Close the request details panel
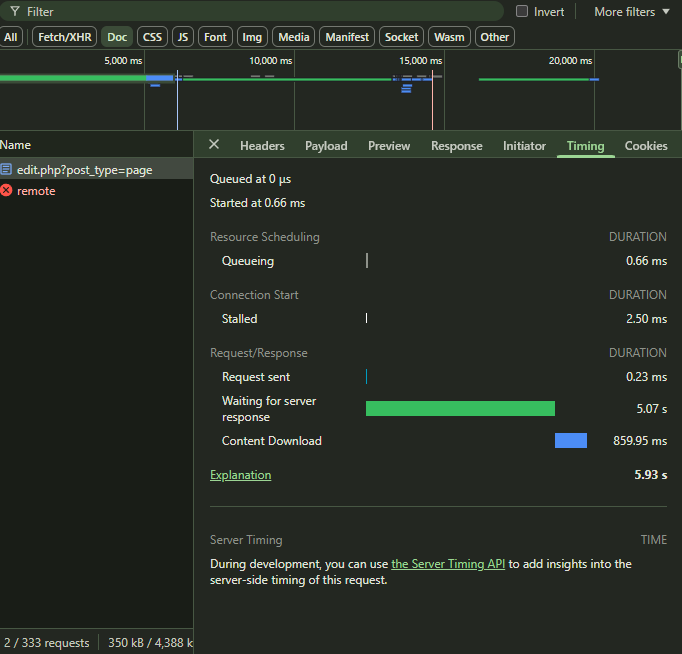682x654 pixels. coord(214,145)
